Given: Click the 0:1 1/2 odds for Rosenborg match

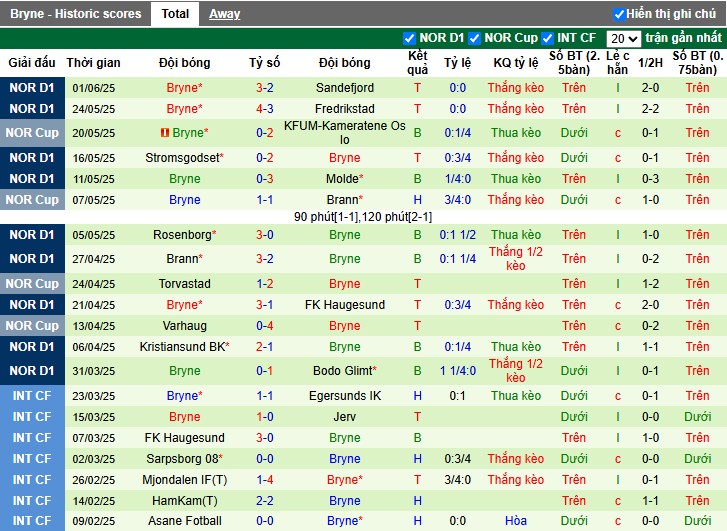Looking at the screenshot, I should (x=458, y=235).
